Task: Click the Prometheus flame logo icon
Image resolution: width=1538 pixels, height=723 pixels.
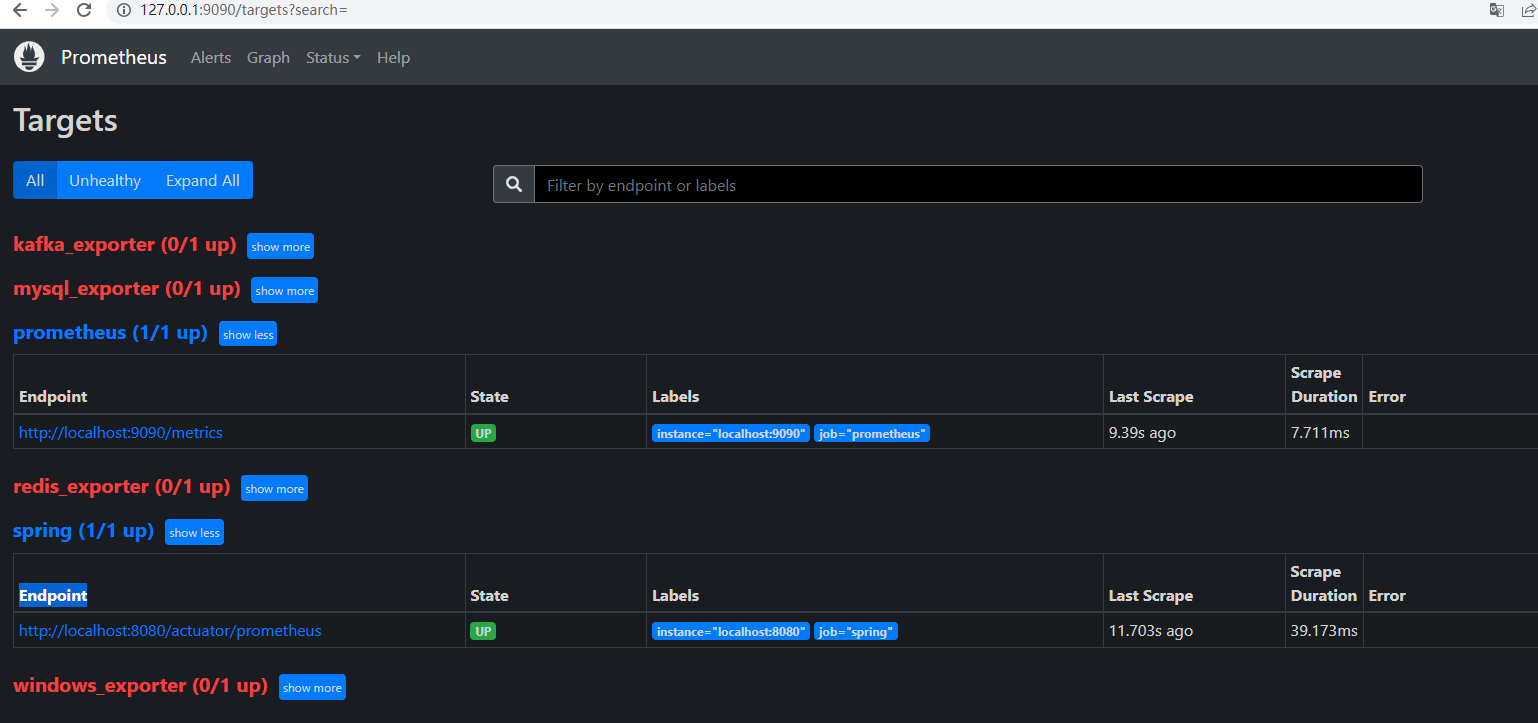Action: click(30, 57)
